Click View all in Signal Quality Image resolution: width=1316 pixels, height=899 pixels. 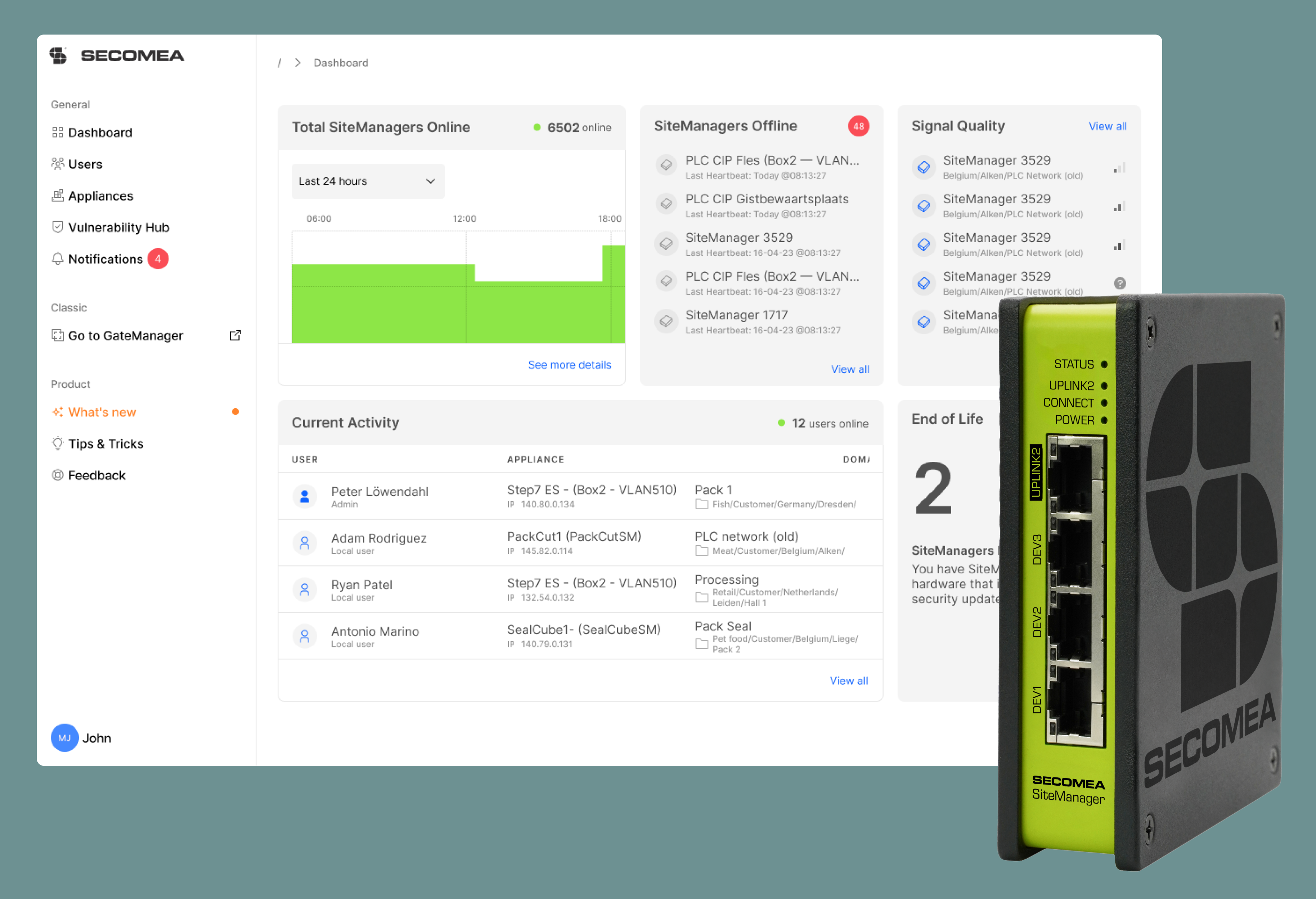point(1107,126)
